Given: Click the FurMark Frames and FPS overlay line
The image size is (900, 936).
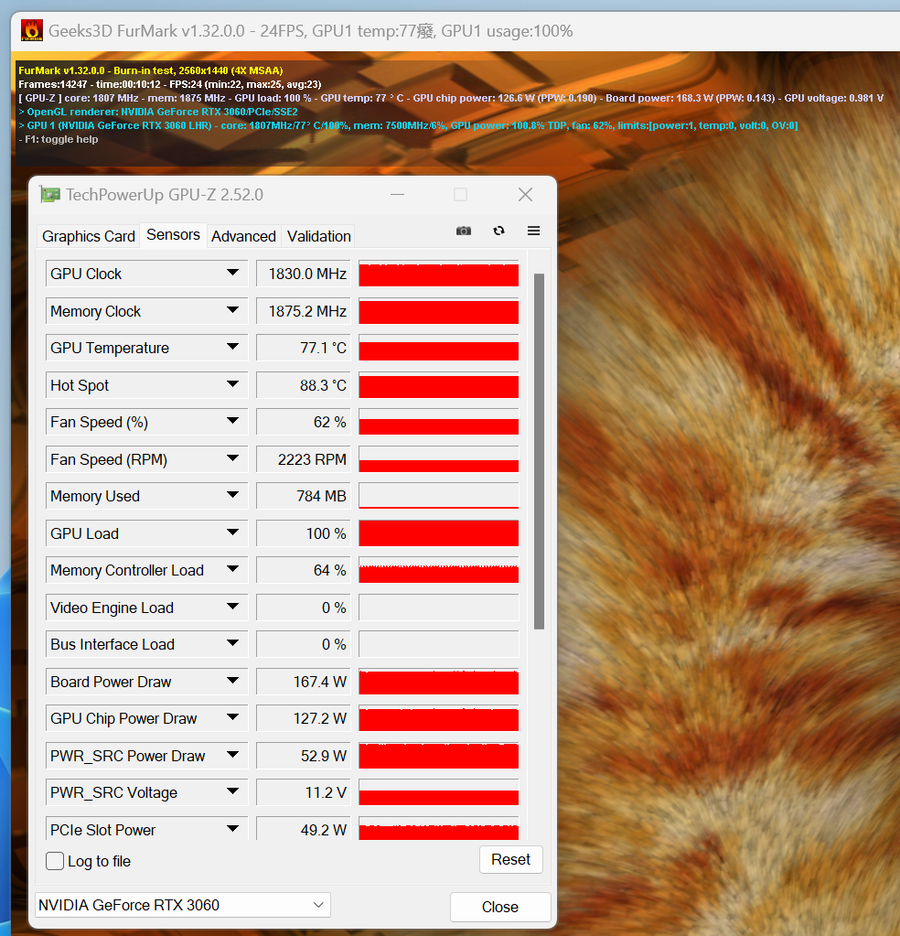Looking at the screenshot, I should pos(169,84).
